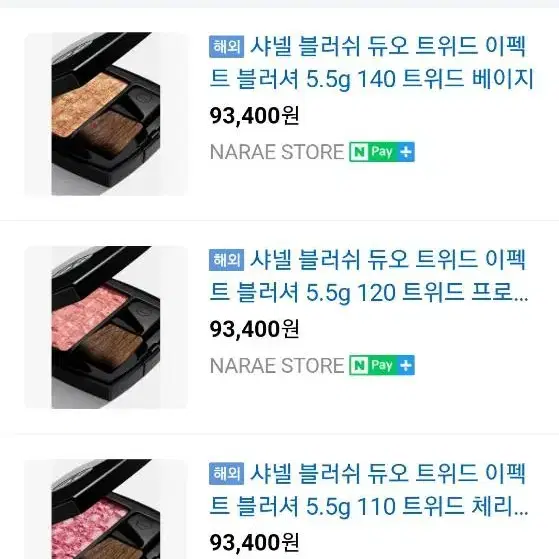Click the cherry tweed blush thumbnail
The image size is (559, 559).
[106, 509]
